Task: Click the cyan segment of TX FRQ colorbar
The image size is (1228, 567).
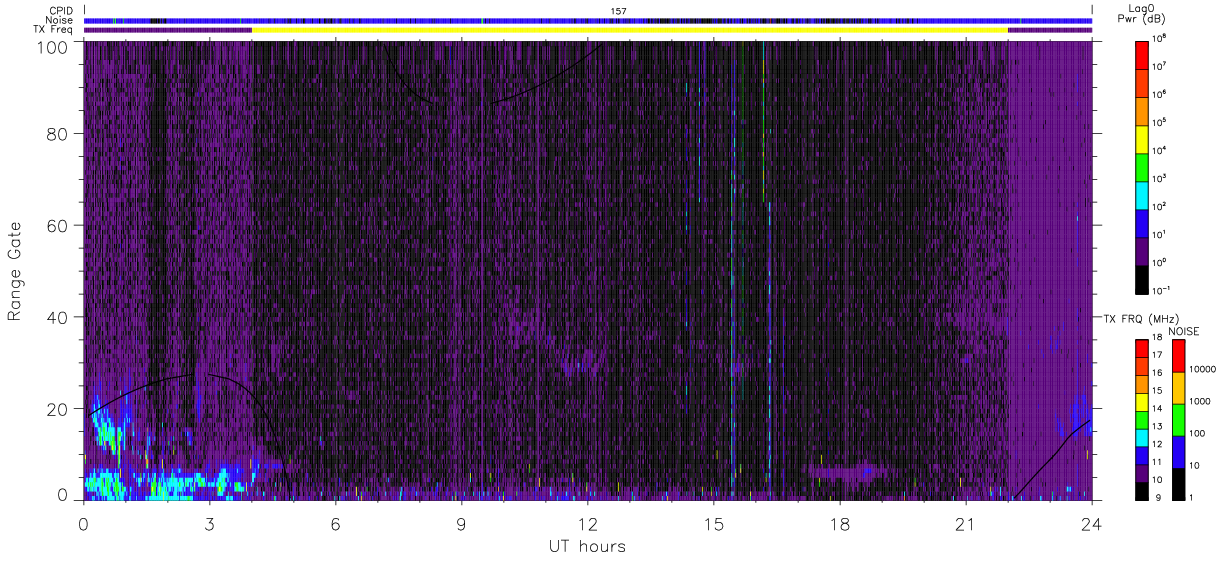Action: tap(1142, 436)
